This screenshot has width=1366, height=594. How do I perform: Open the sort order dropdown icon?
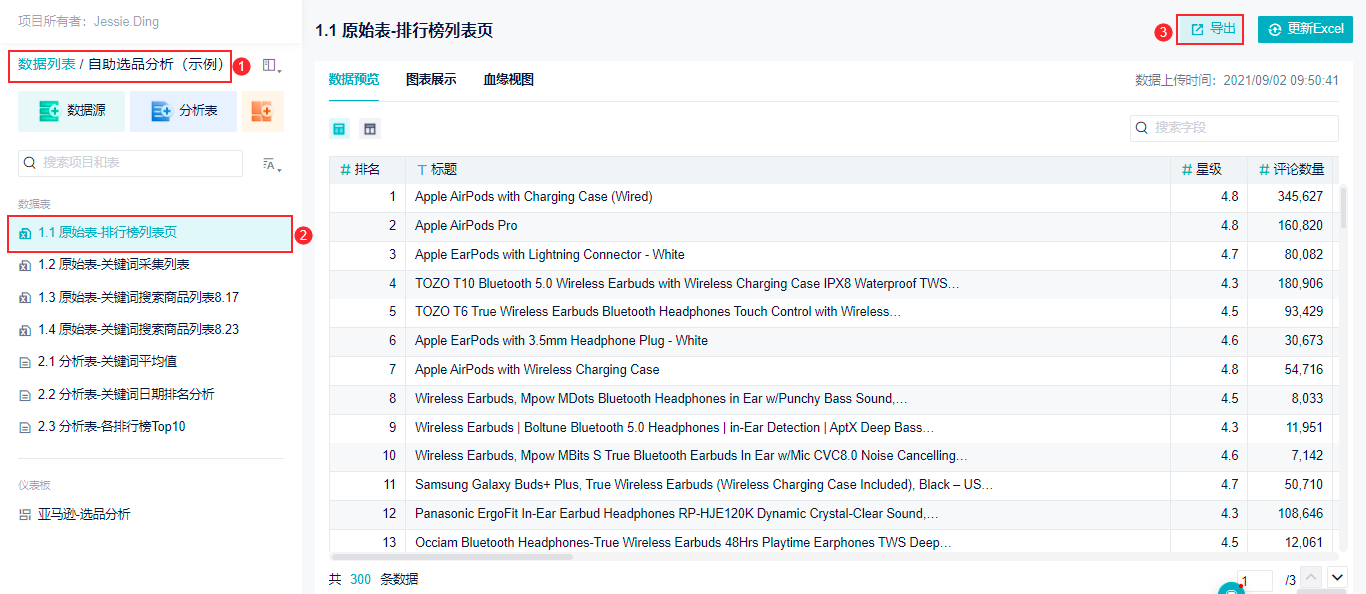(271, 165)
